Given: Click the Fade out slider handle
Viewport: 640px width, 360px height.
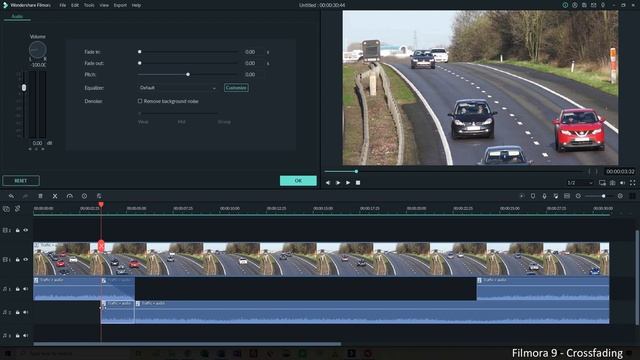Looking at the screenshot, I should pos(140,63).
